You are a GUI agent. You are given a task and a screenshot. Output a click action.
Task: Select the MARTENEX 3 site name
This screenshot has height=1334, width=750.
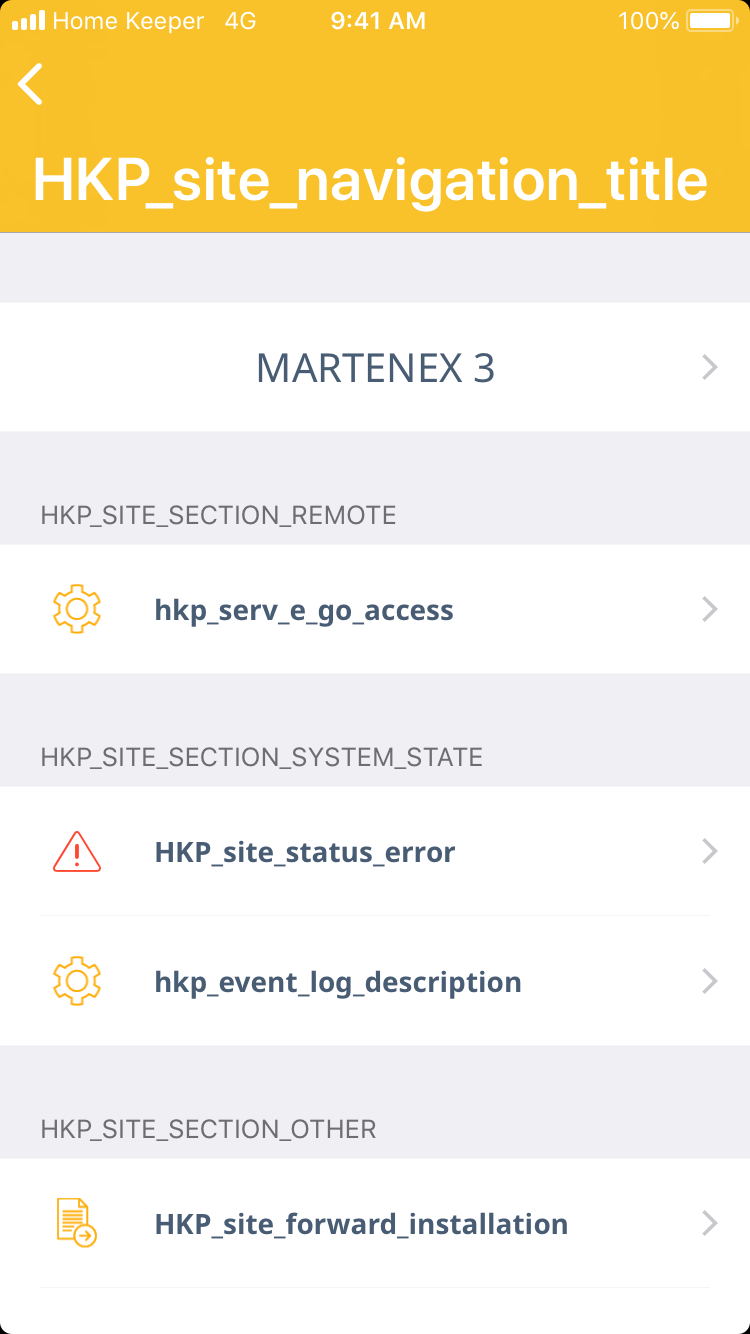(375, 368)
